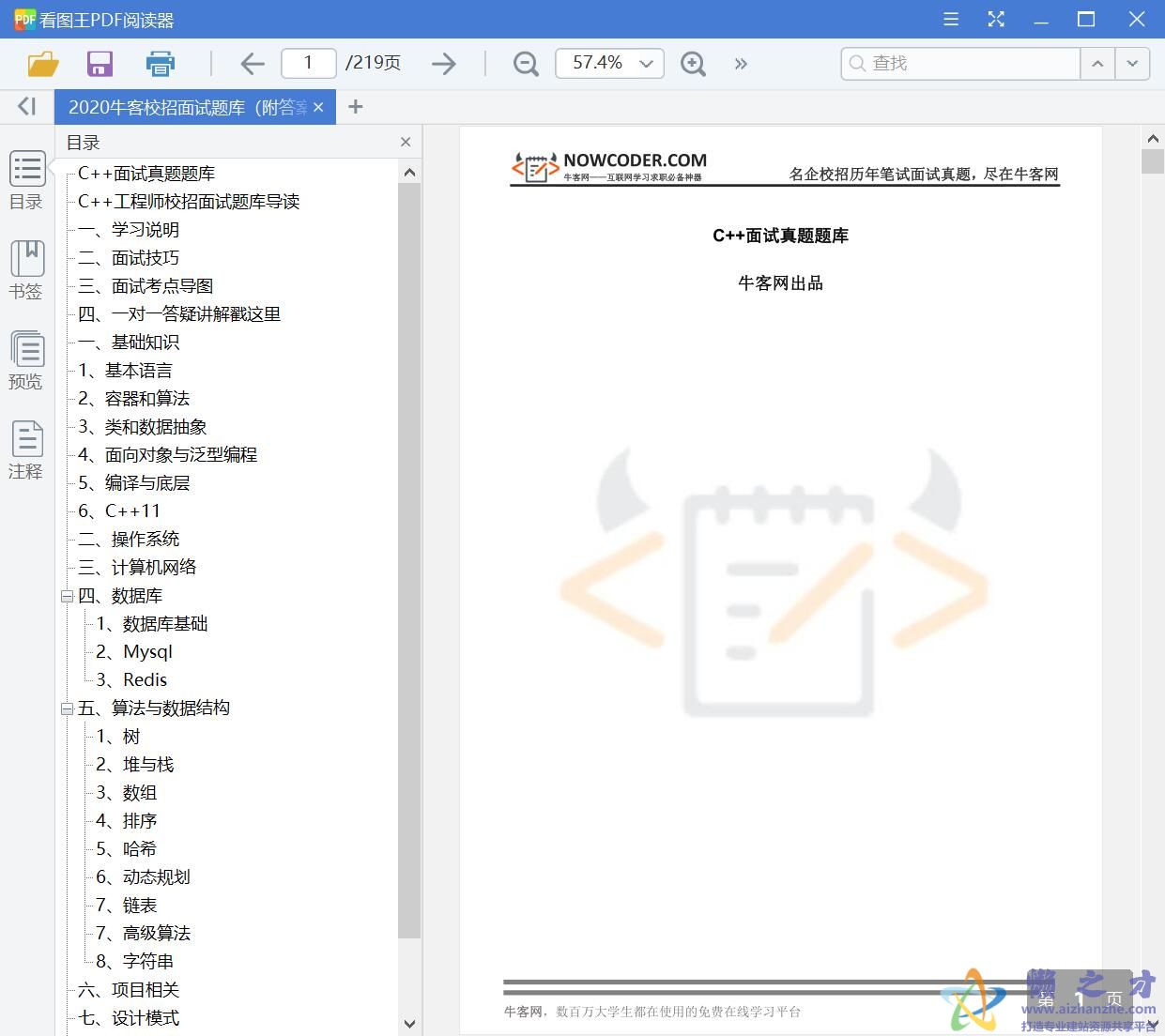Screen dimensions: 1165x1036
Task: Click document scrollbar up arrow
Action: tap(1153, 138)
